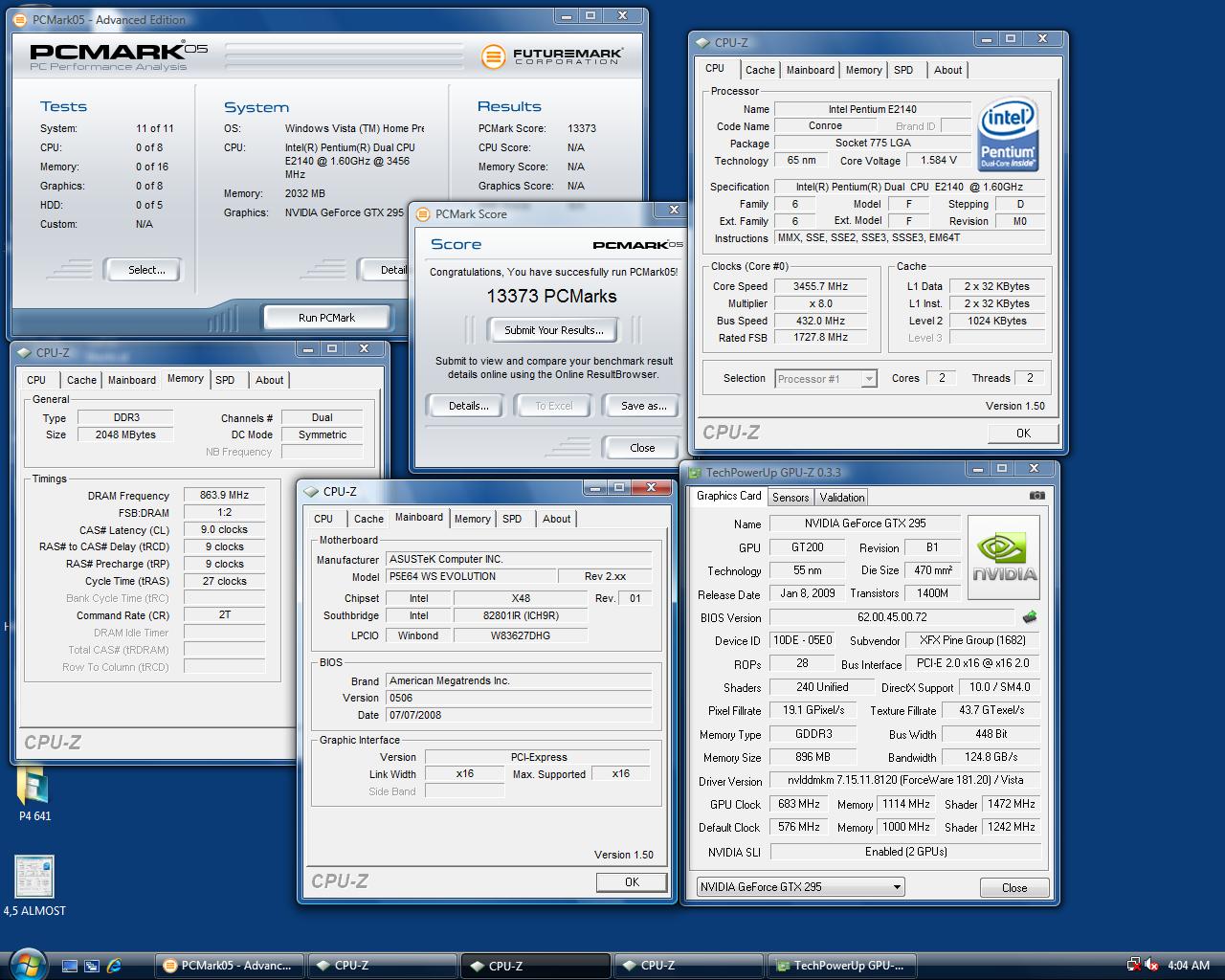Click the Run PCMark button

point(326,318)
